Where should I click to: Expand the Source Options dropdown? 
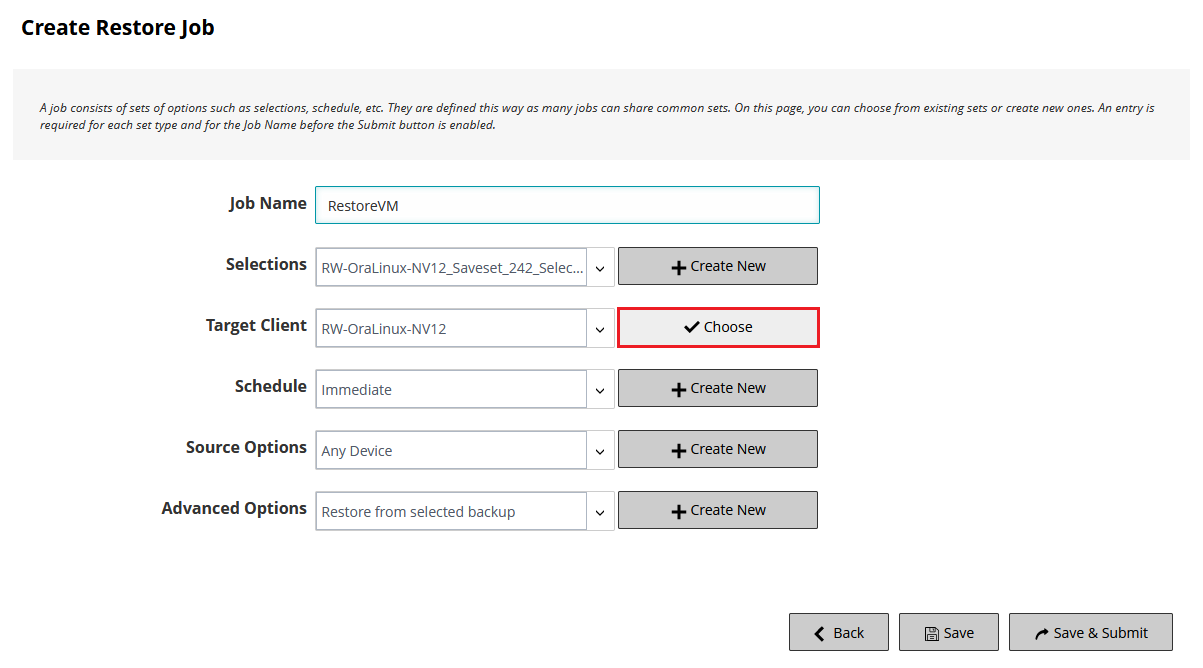click(600, 449)
